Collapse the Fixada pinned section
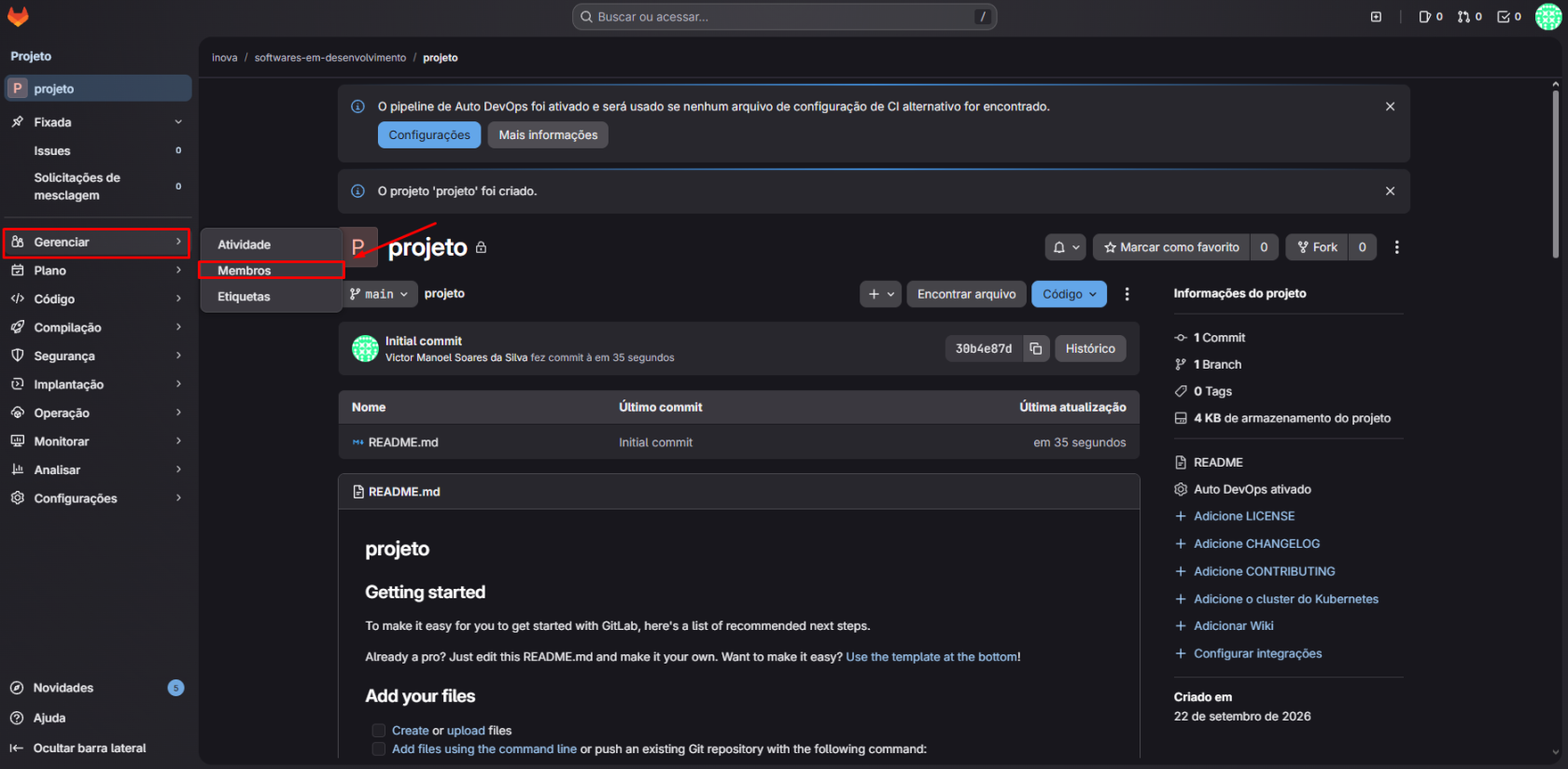 pyautogui.click(x=96, y=122)
